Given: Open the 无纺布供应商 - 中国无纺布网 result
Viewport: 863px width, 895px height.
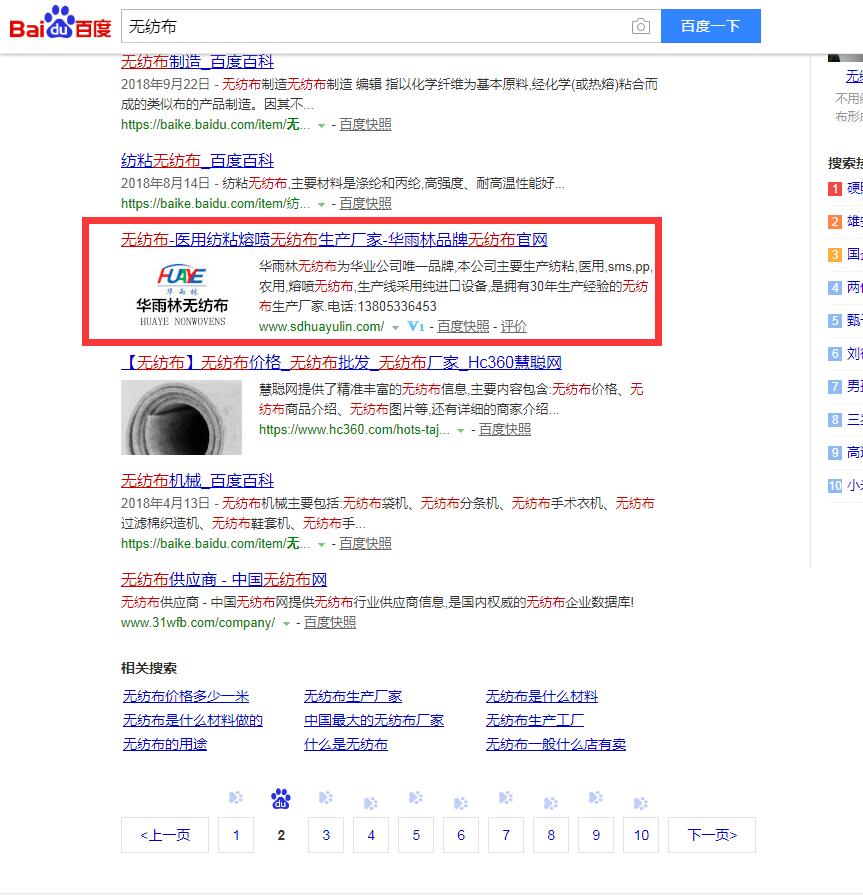Looking at the screenshot, I should [224, 580].
